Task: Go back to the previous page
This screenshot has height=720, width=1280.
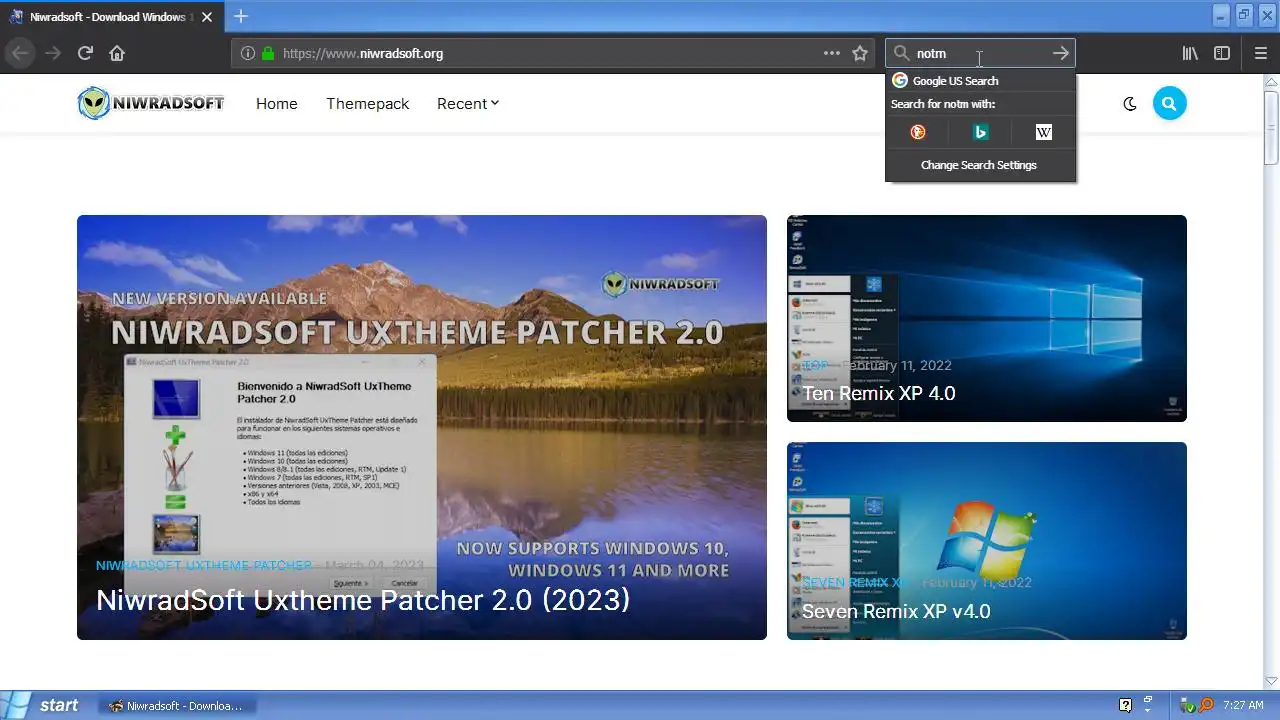Action: pyautogui.click(x=20, y=53)
